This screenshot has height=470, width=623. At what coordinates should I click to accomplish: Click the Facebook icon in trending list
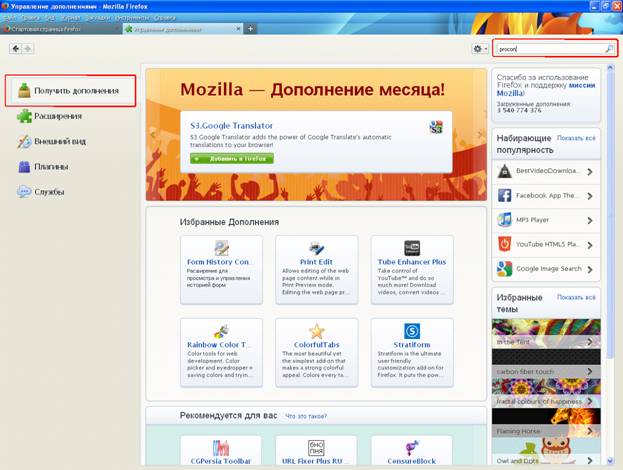coord(505,196)
